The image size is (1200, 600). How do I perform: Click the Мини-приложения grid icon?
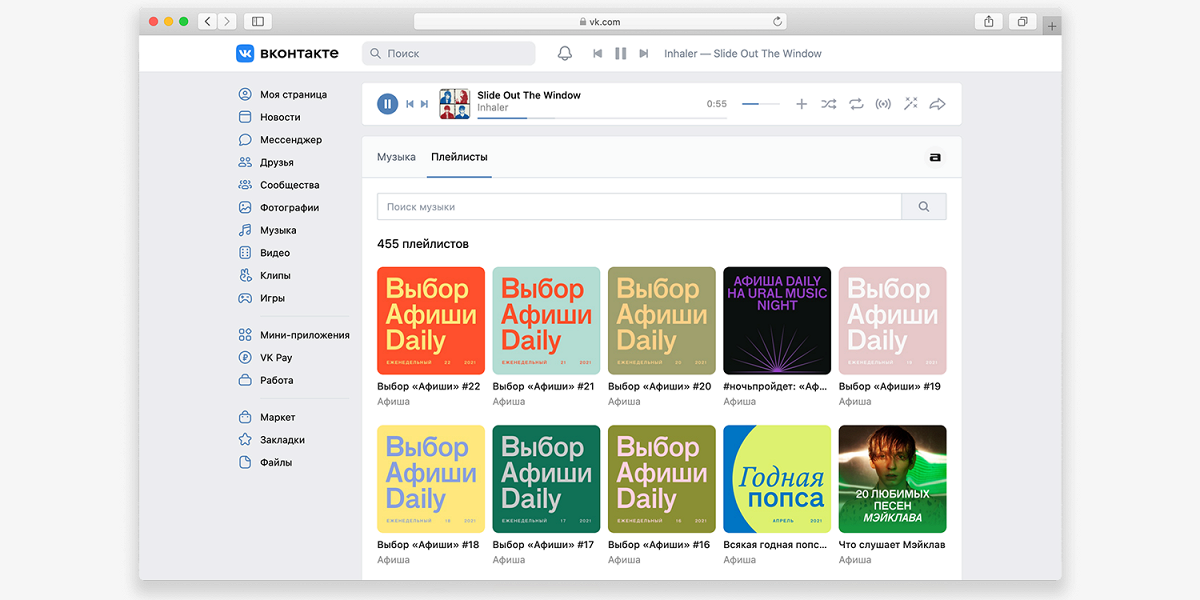(245, 335)
